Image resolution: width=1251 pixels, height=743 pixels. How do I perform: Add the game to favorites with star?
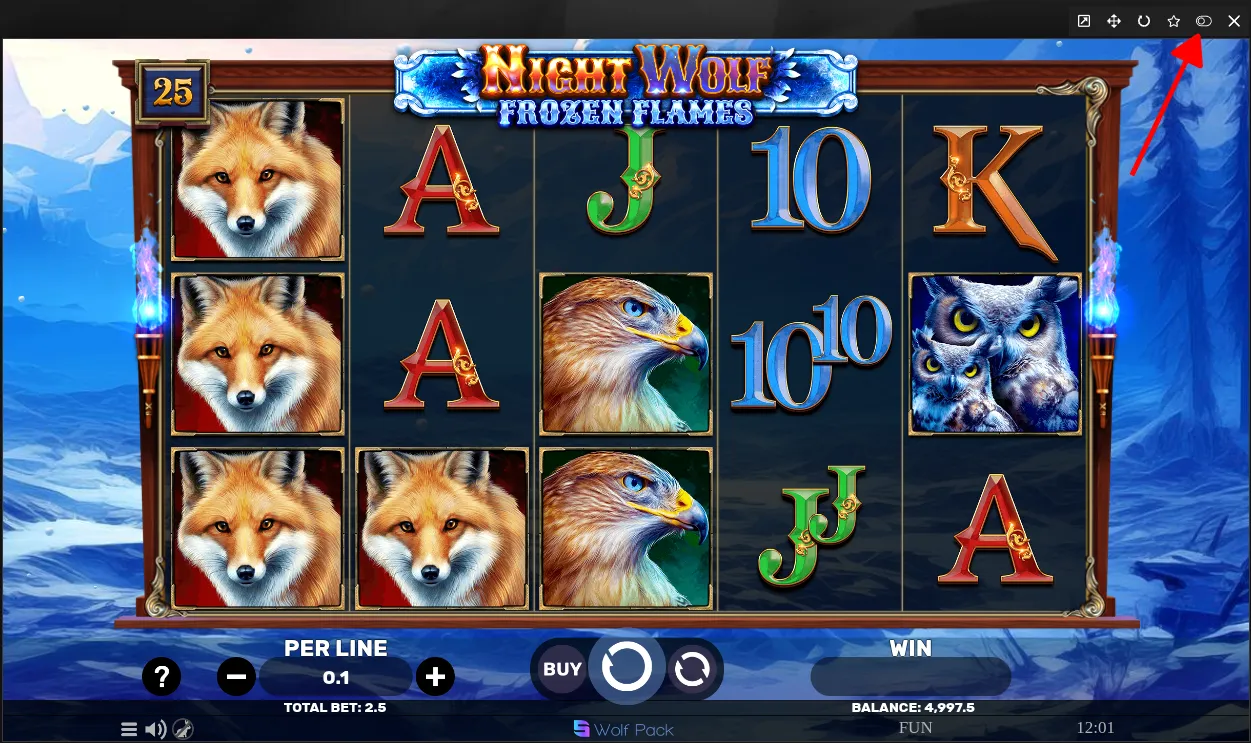(1174, 21)
